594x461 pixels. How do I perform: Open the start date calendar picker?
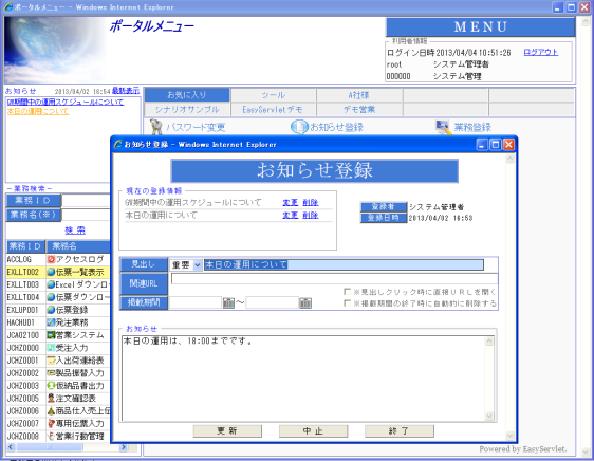(229, 303)
